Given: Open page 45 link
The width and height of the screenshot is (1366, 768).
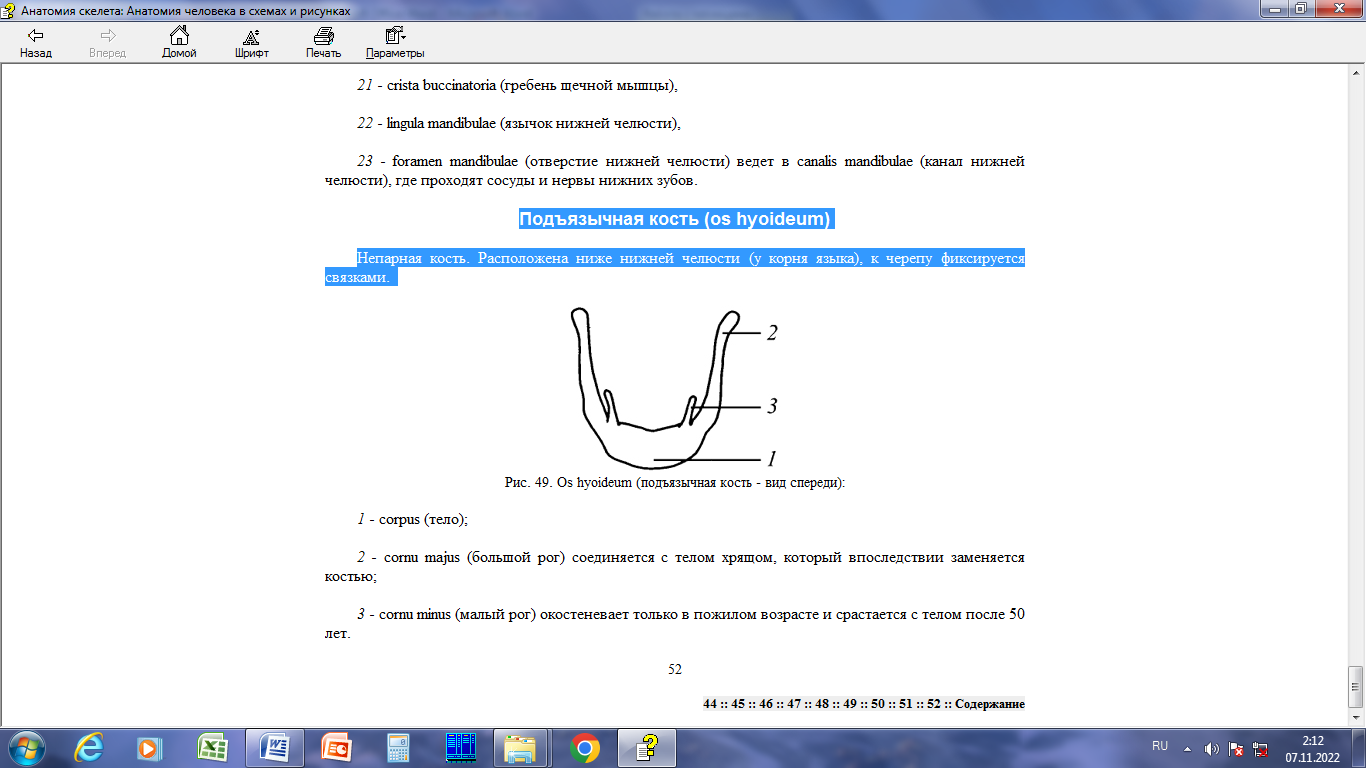Looking at the screenshot, I should [x=738, y=704].
